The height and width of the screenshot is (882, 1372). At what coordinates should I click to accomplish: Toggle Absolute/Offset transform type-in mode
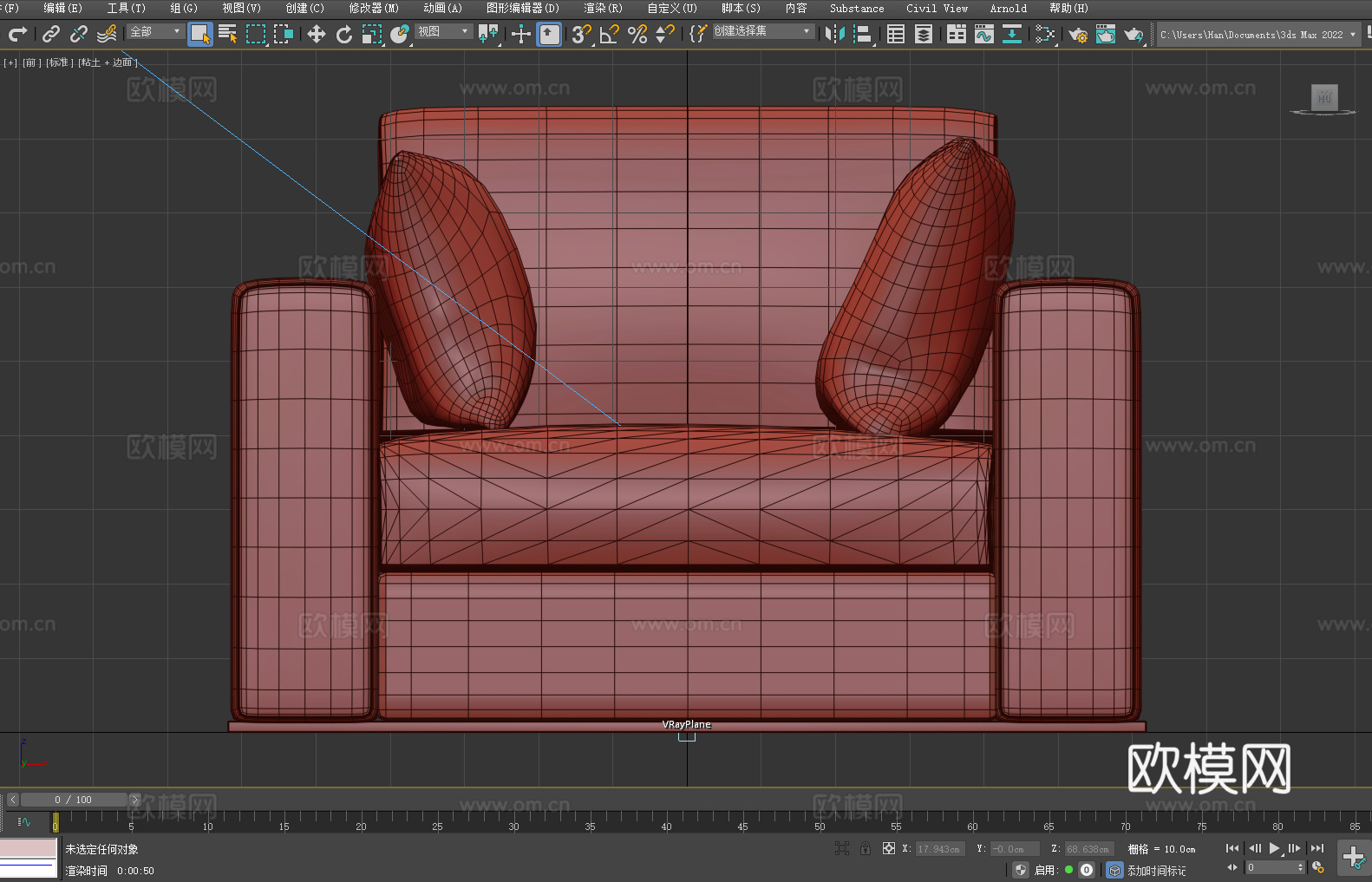(x=889, y=848)
